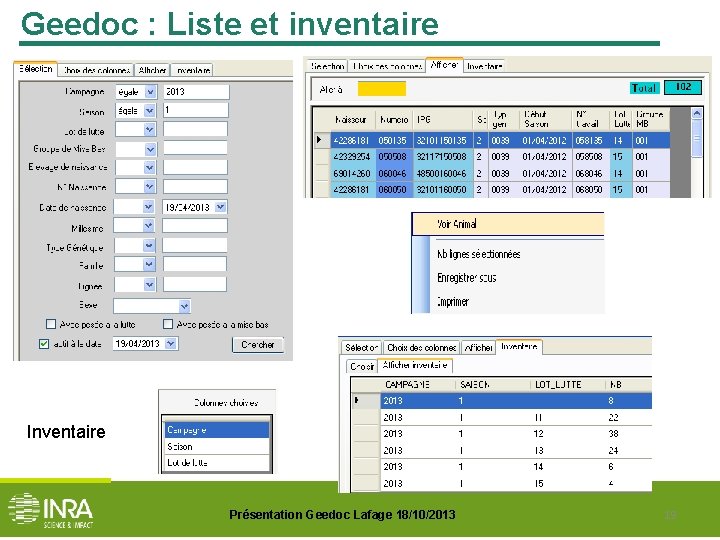Enable 'Avec poste à la lutte' checkbox
This screenshot has width=720, height=540.
[x=51, y=324]
